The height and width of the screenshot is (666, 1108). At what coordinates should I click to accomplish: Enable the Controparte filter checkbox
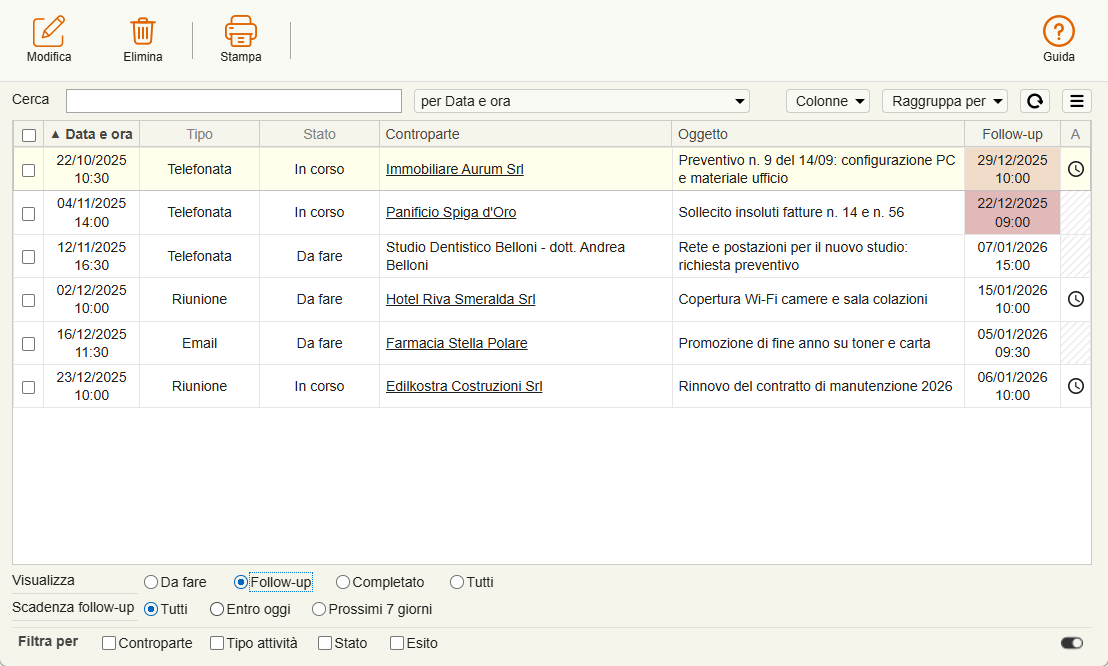tap(109, 643)
